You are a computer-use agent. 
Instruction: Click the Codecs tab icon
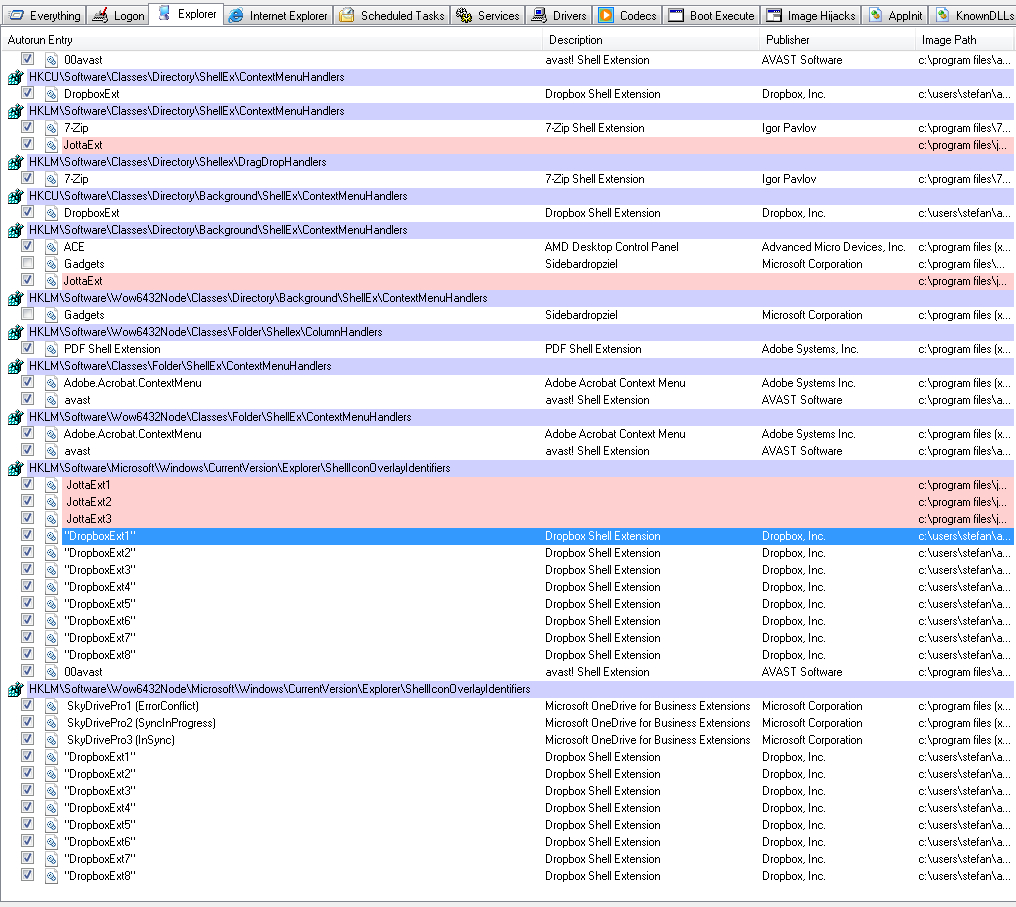pos(606,16)
